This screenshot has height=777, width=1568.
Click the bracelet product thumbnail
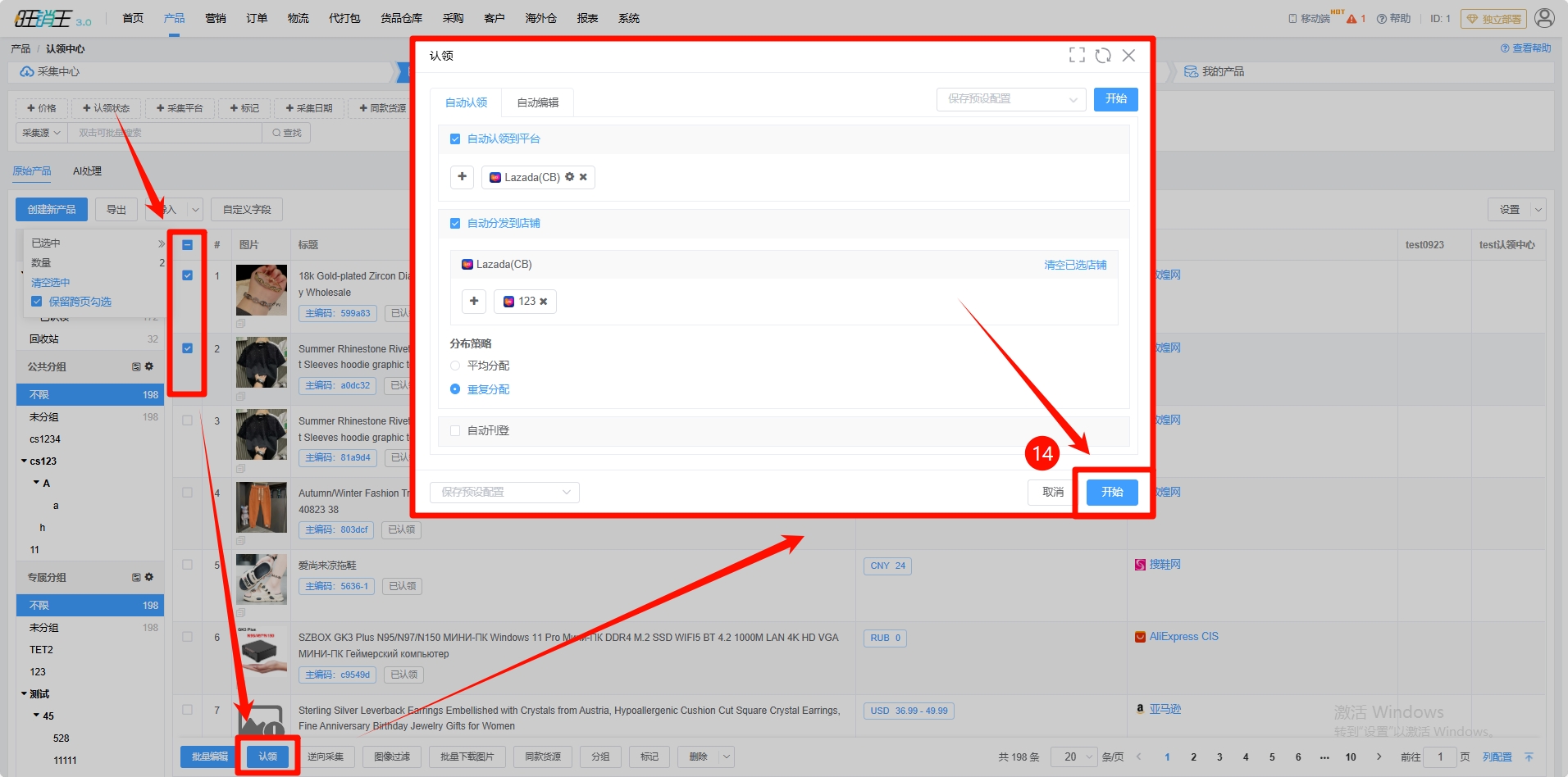(262, 290)
